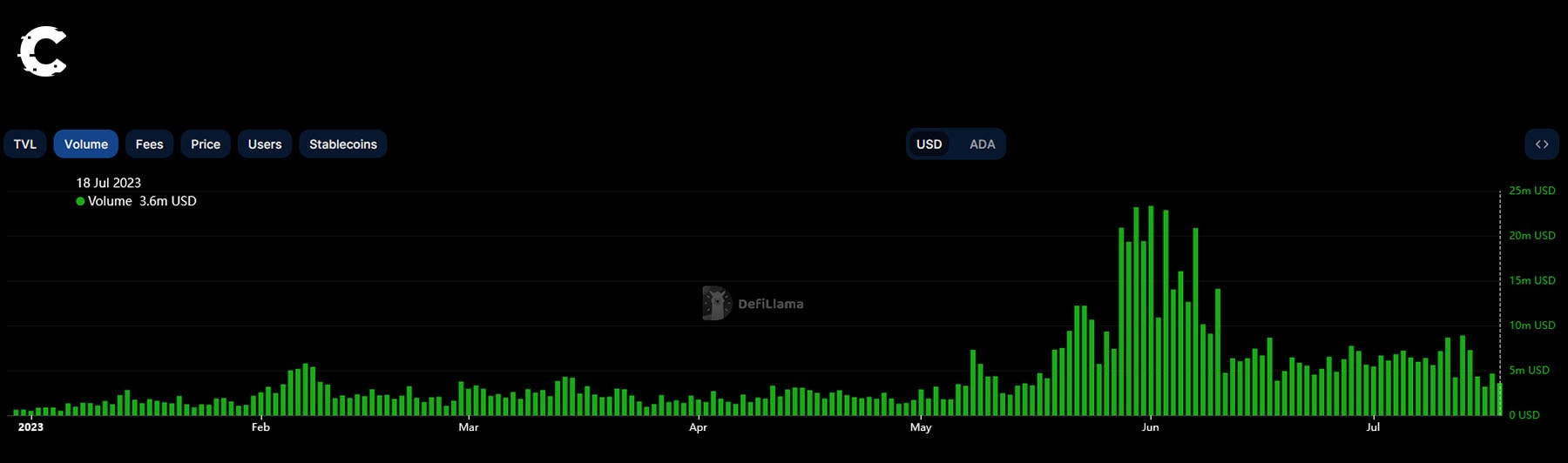Viewport: 1568px width, 463px height.
Task: Select the Volume chart tab
Action: (86, 144)
